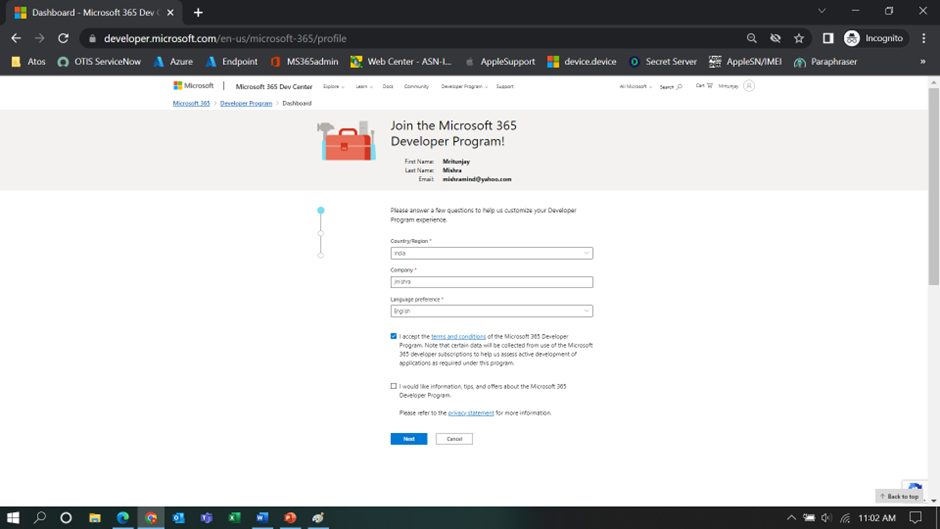
Task: Open the tab search chevron in title bar
Action: (x=822, y=11)
